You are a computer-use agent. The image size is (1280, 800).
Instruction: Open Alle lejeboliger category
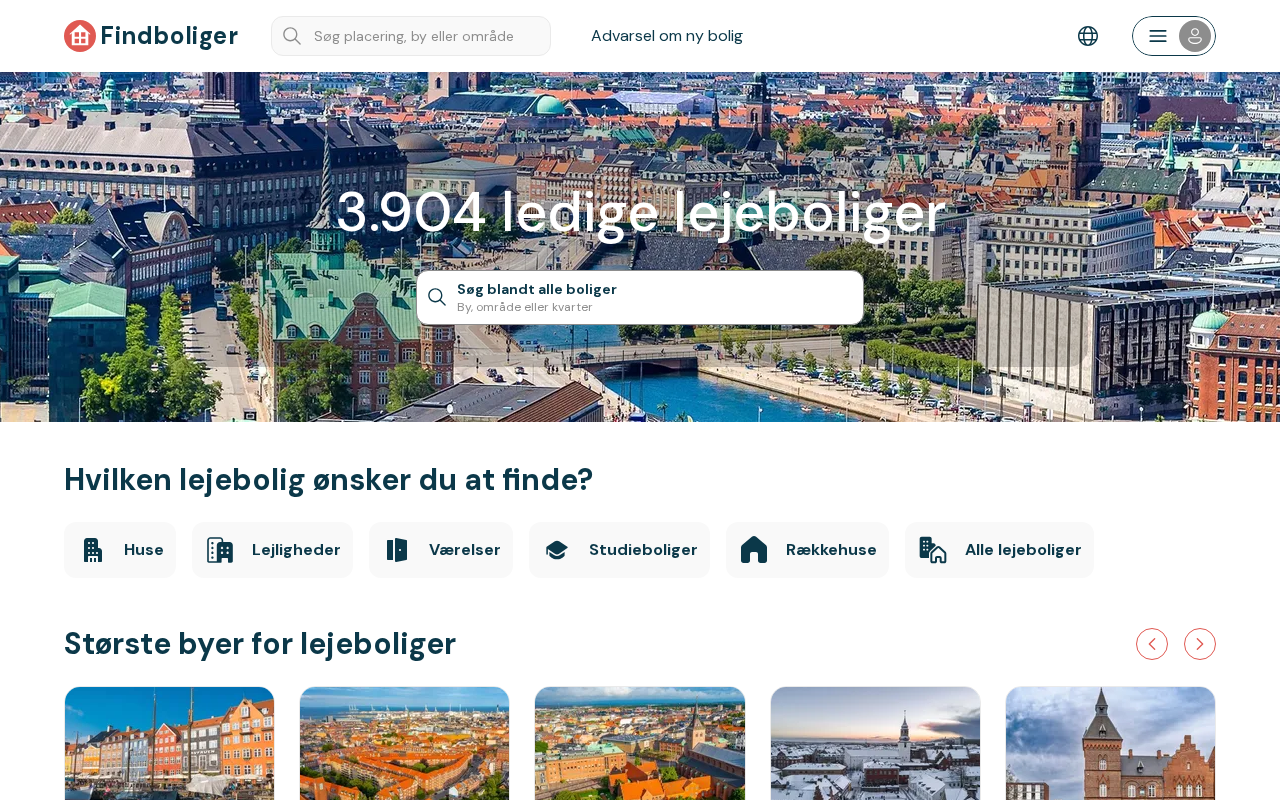coord(999,550)
